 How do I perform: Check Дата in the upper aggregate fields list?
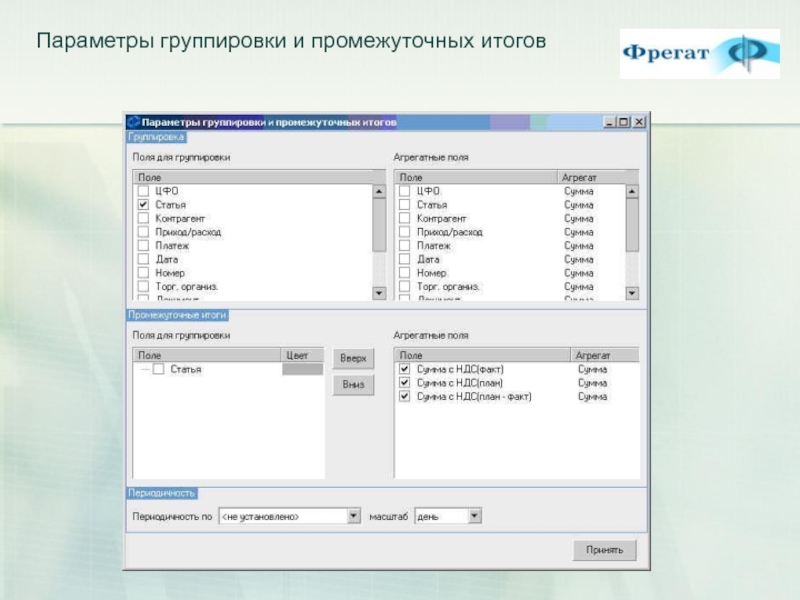[405, 259]
